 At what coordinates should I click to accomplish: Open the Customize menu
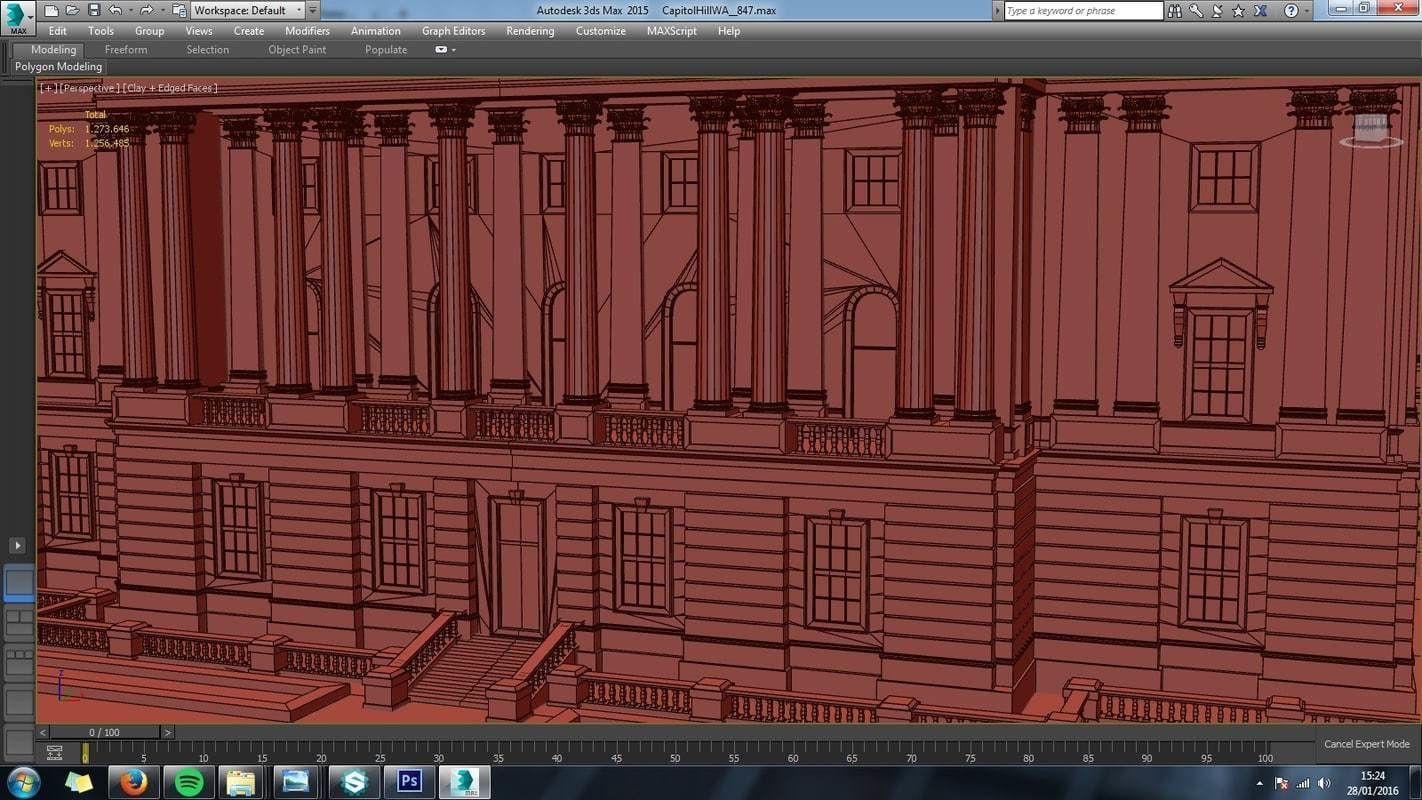[601, 31]
